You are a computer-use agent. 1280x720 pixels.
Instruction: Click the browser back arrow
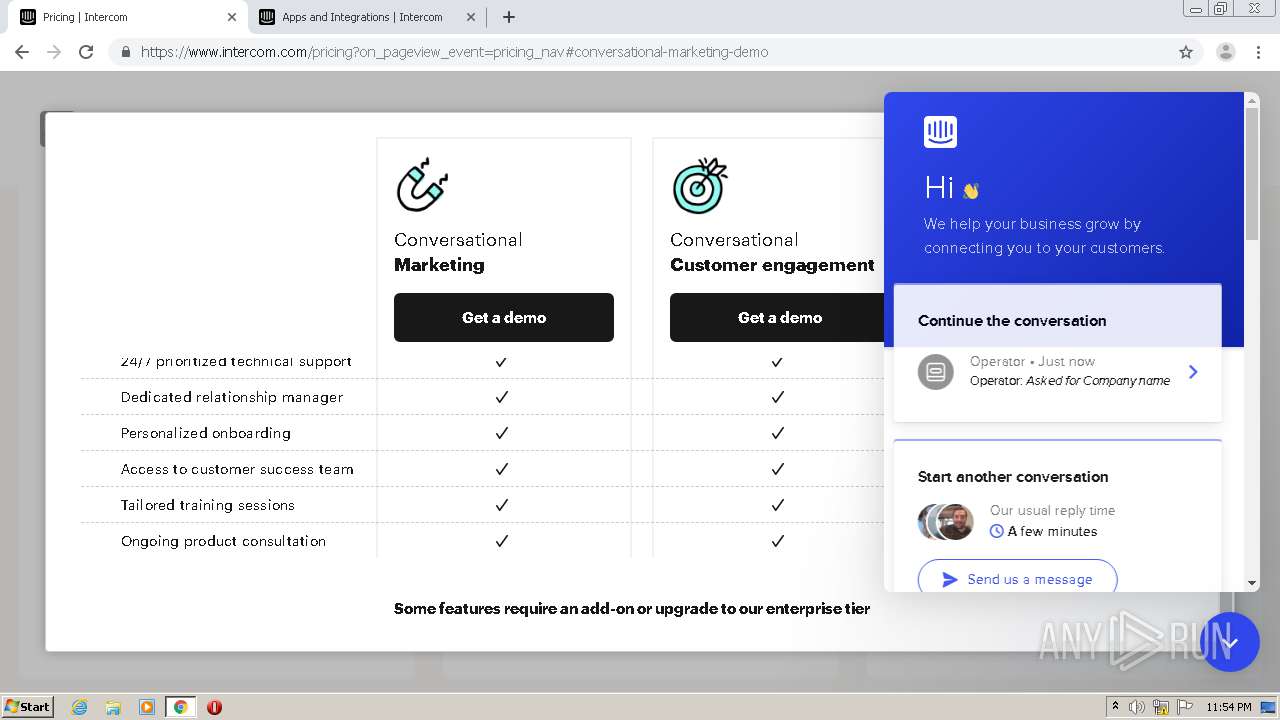[x=22, y=52]
